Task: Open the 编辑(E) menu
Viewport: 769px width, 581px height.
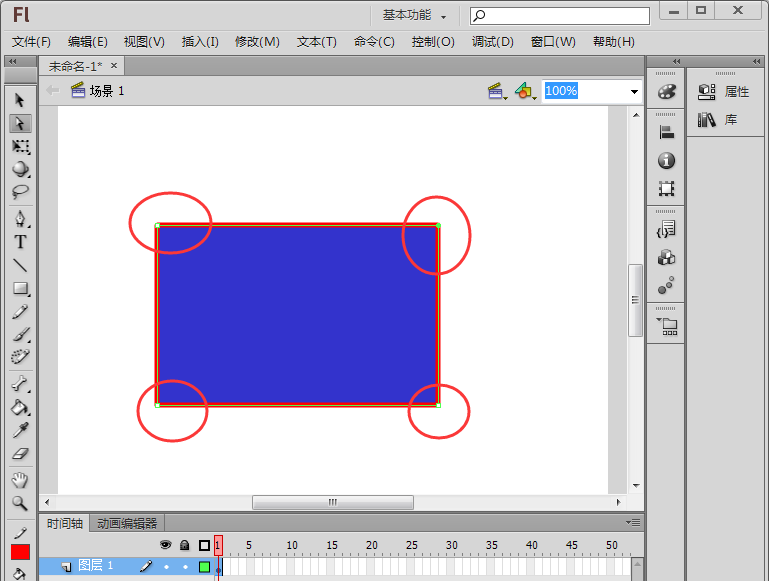Action: pyautogui.click(x=88, y=42)
